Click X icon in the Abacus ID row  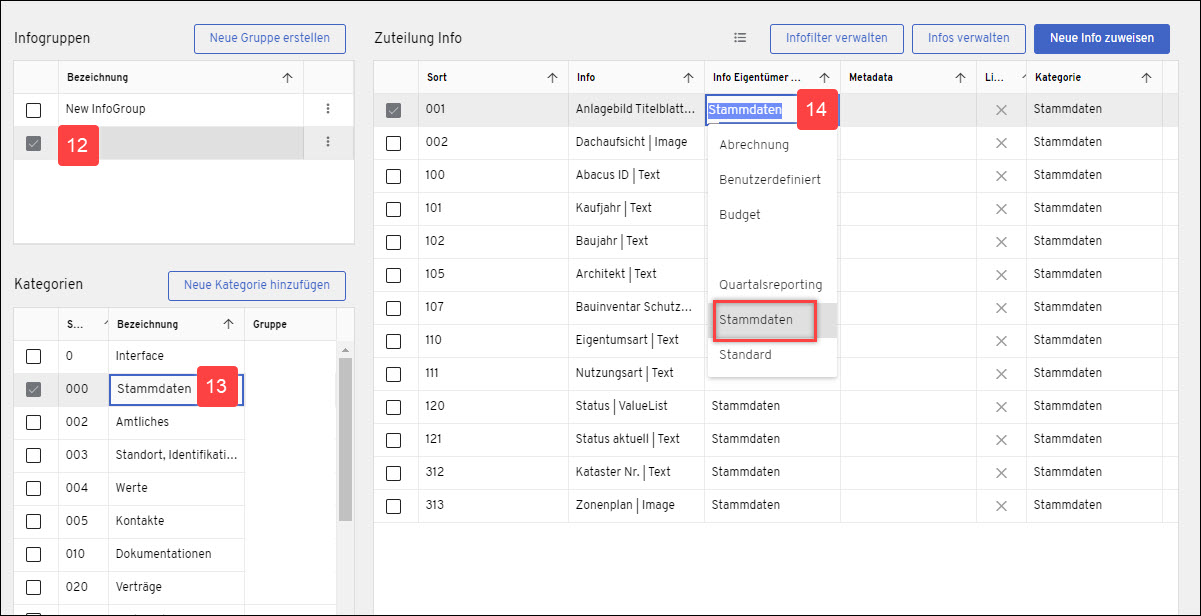(x=1001, y=175)
